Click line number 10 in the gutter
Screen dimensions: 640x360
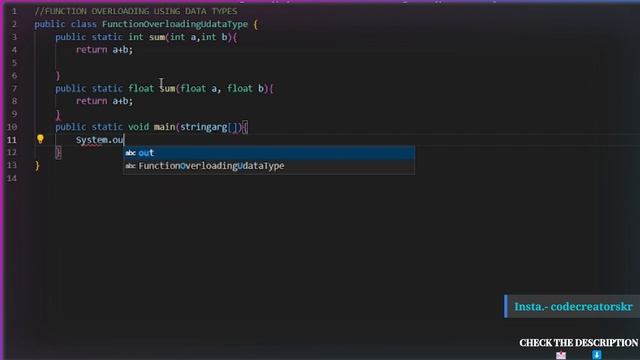12,127
